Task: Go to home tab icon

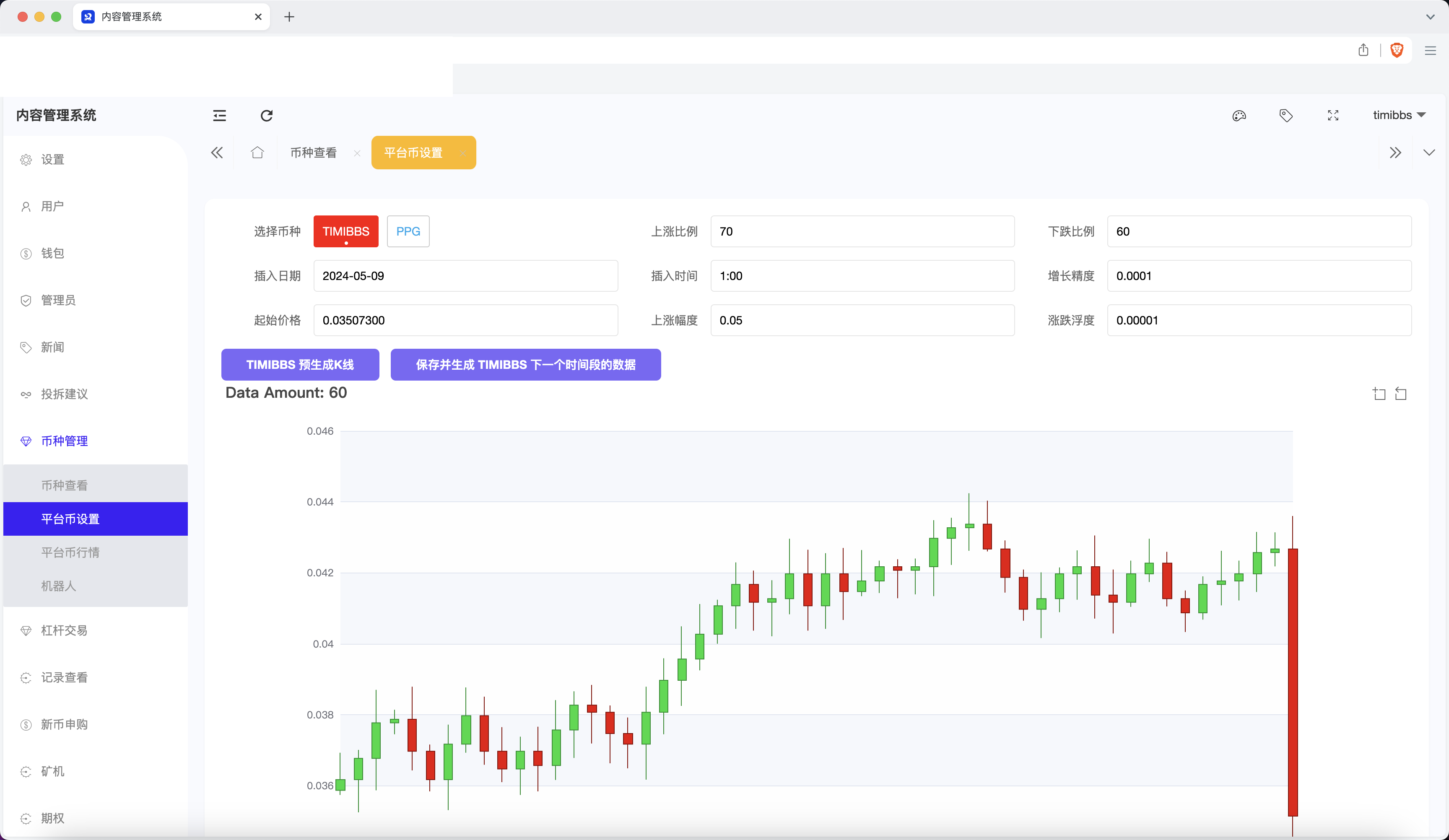Action: 257,152
